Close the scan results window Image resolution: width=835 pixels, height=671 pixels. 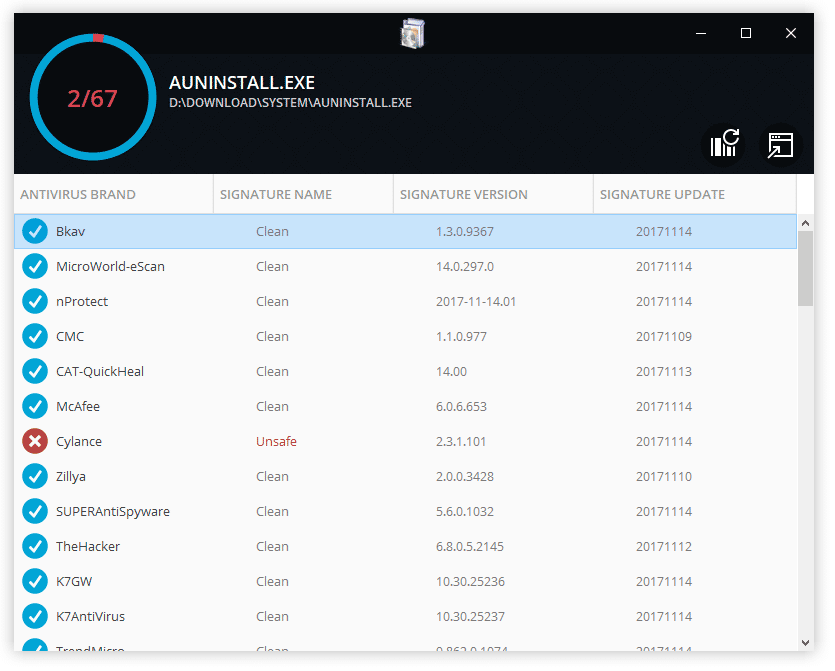pyautogui.click(x=791, y=33)
